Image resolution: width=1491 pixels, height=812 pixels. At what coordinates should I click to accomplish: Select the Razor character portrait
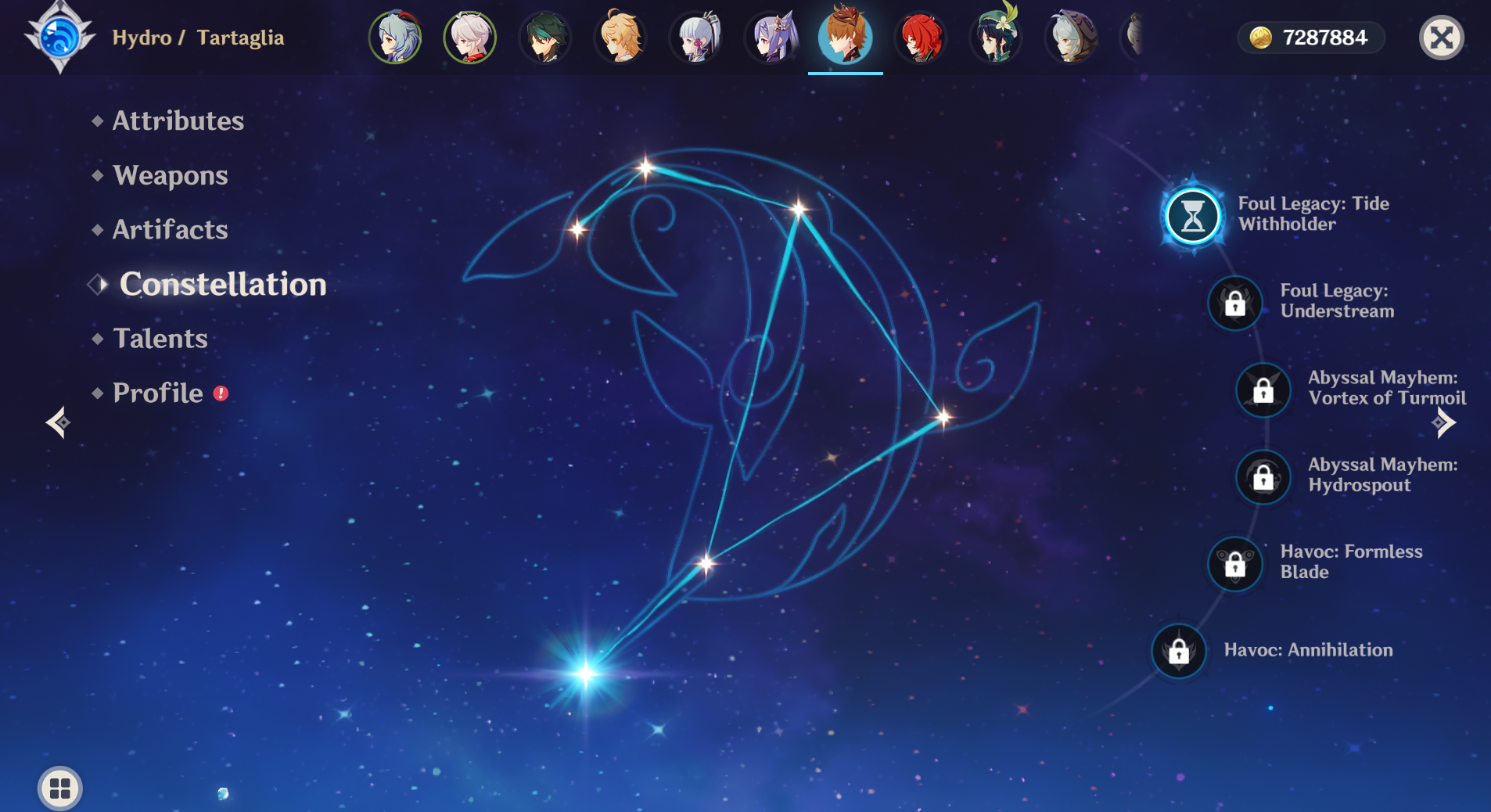click(x=1071, y=37)
